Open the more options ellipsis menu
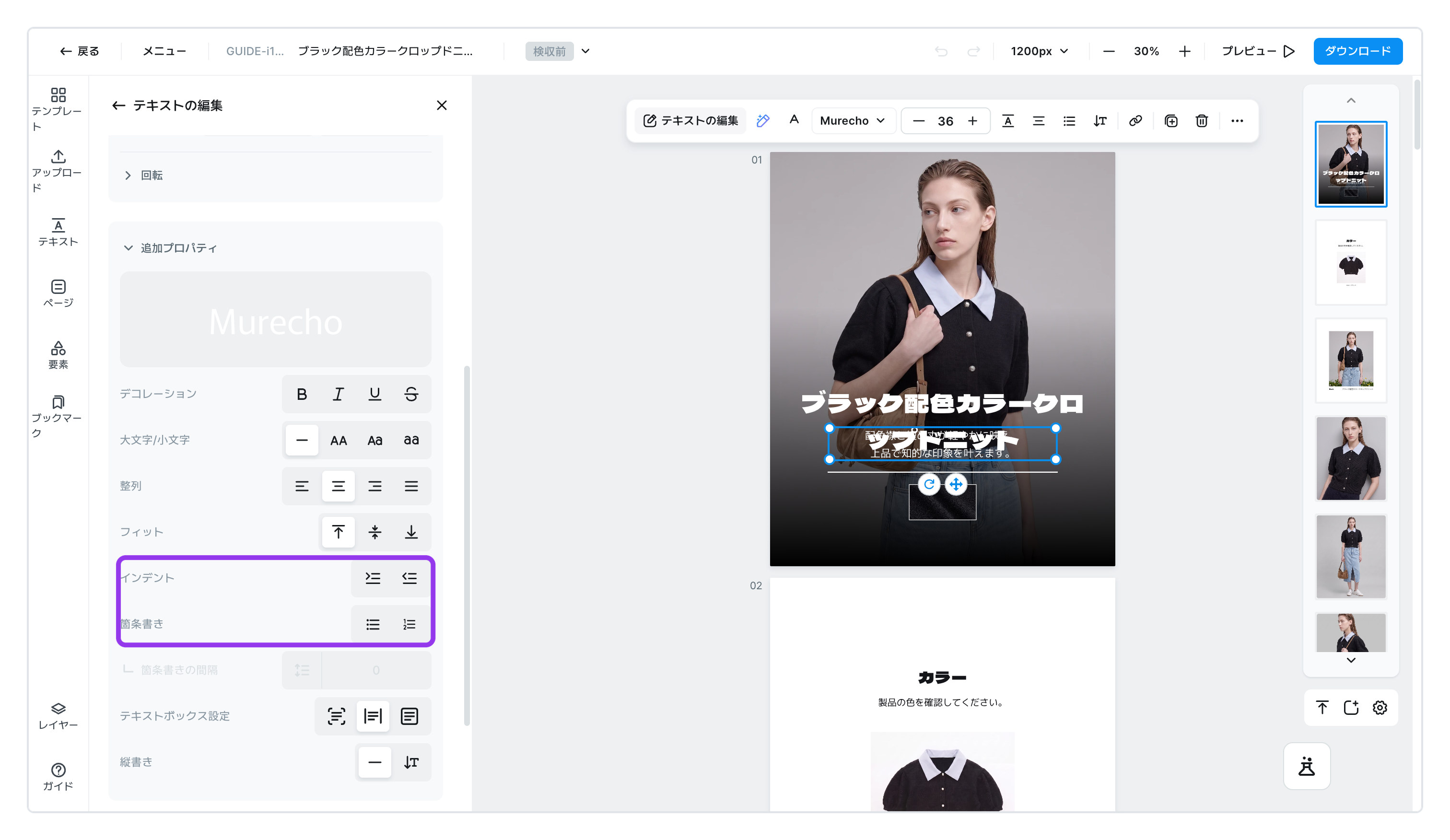This screenshot has height=840, width=1450. 1237,121
